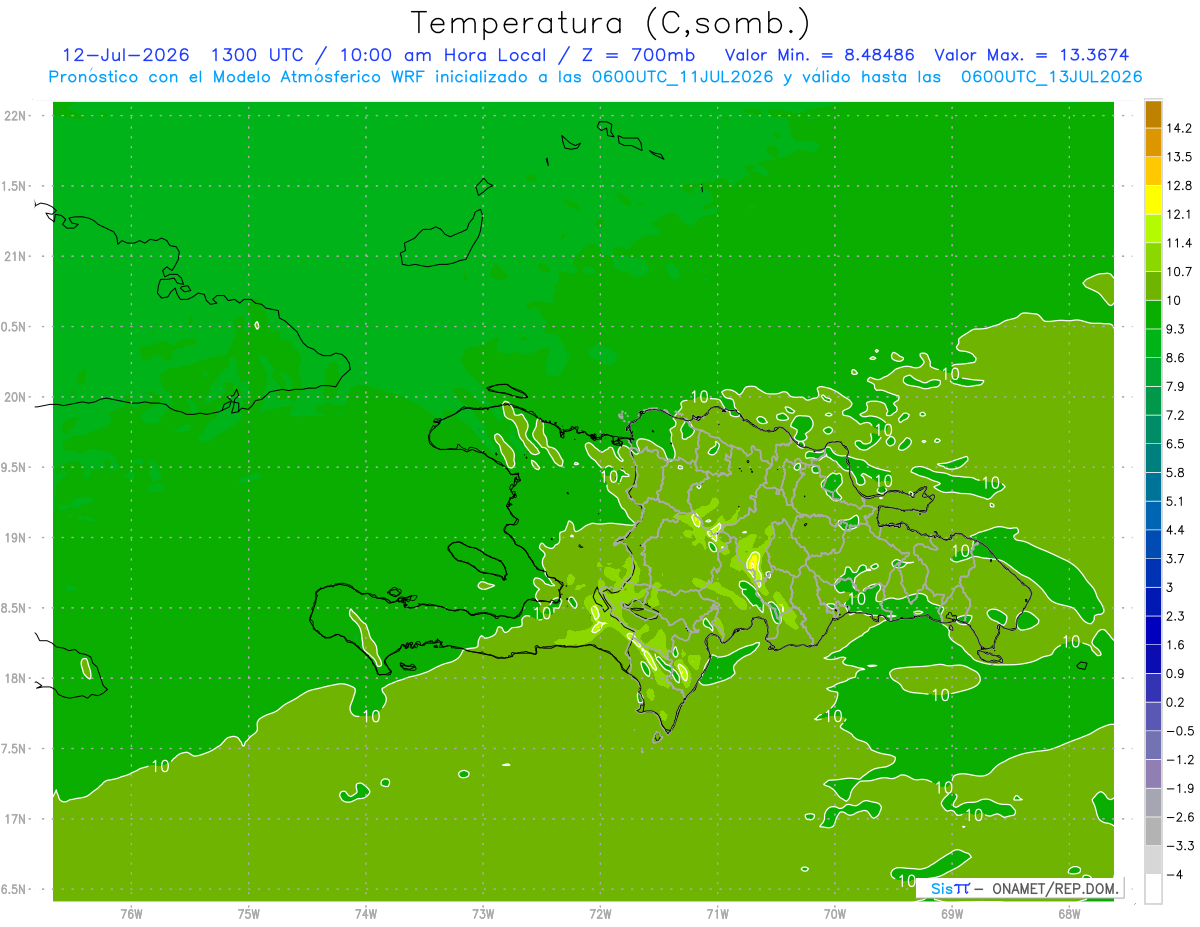
Task: Click lime legend swatch between 11.4 and 12.1
Action: point(1153,229)
